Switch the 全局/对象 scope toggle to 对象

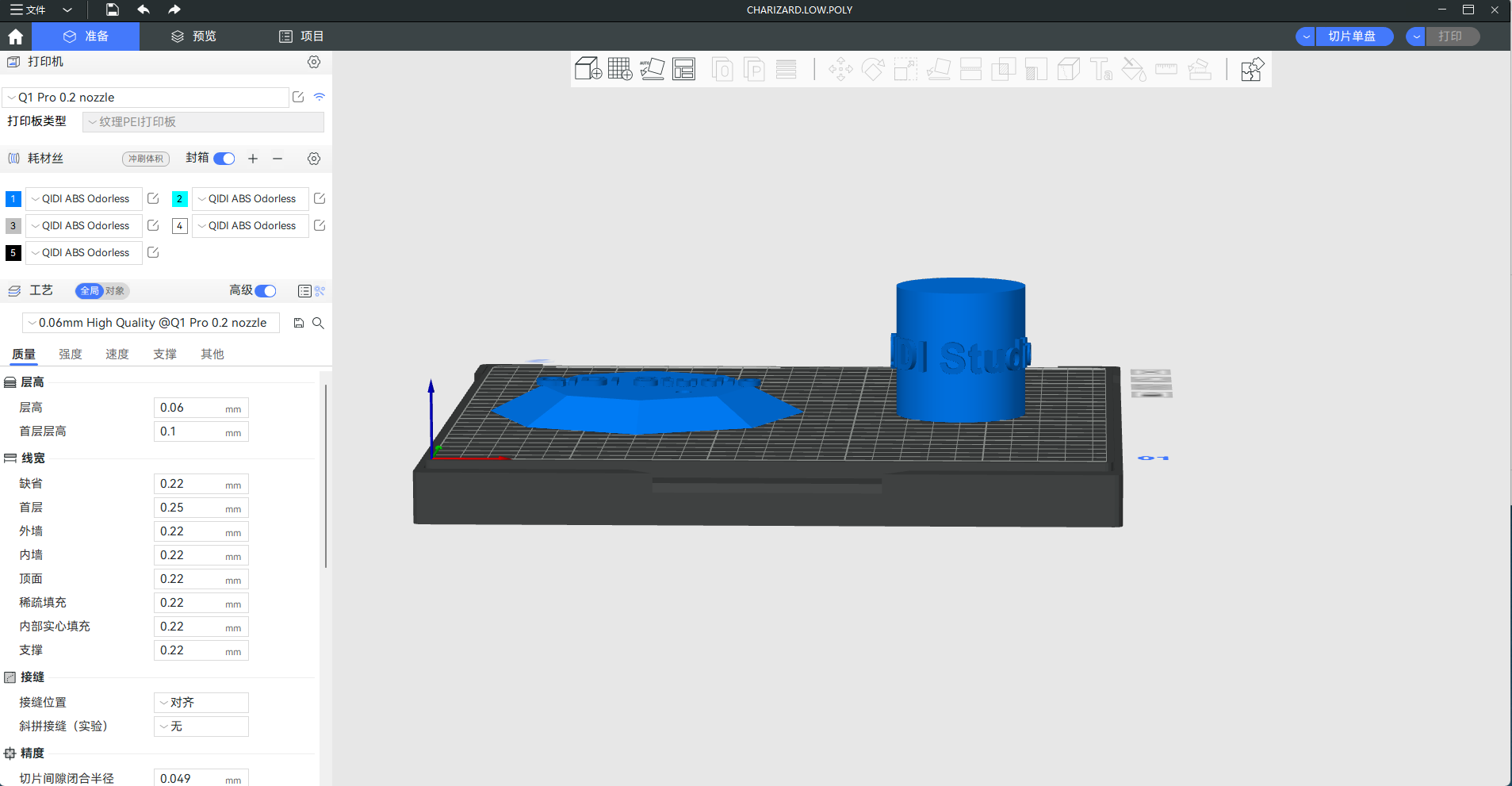[x=115, y=291]
